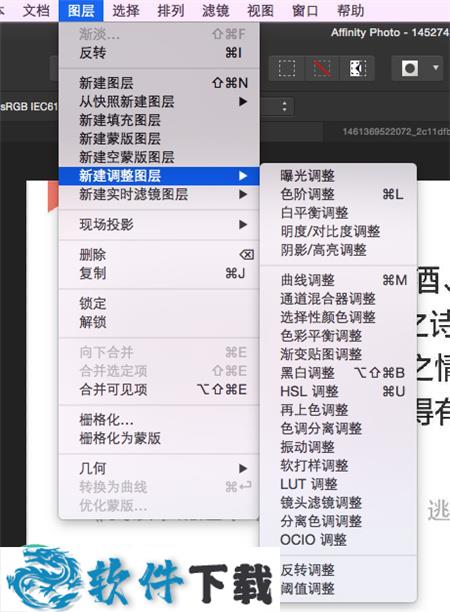Screen dimensions: 450x612
Task: Expand 新建实时滤镜图层 submenu
Action: 159,194
